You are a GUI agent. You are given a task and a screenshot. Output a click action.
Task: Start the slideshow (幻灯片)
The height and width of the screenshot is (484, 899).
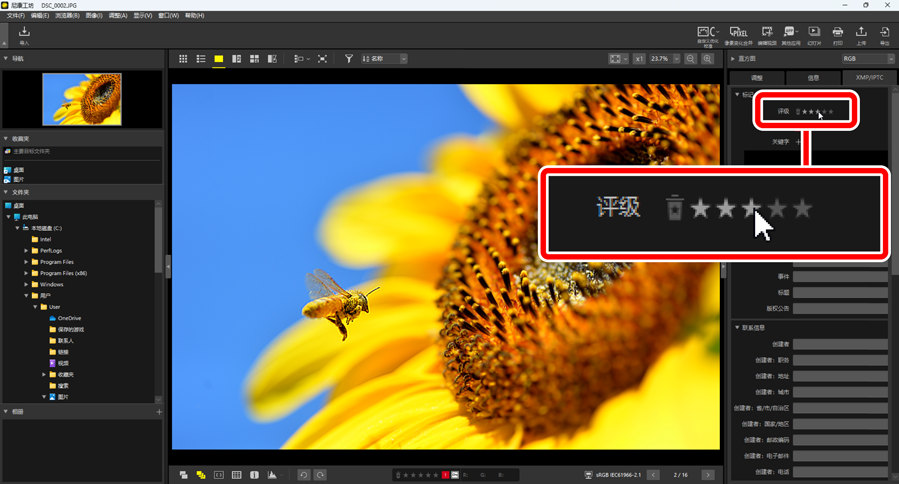point(814,35)
